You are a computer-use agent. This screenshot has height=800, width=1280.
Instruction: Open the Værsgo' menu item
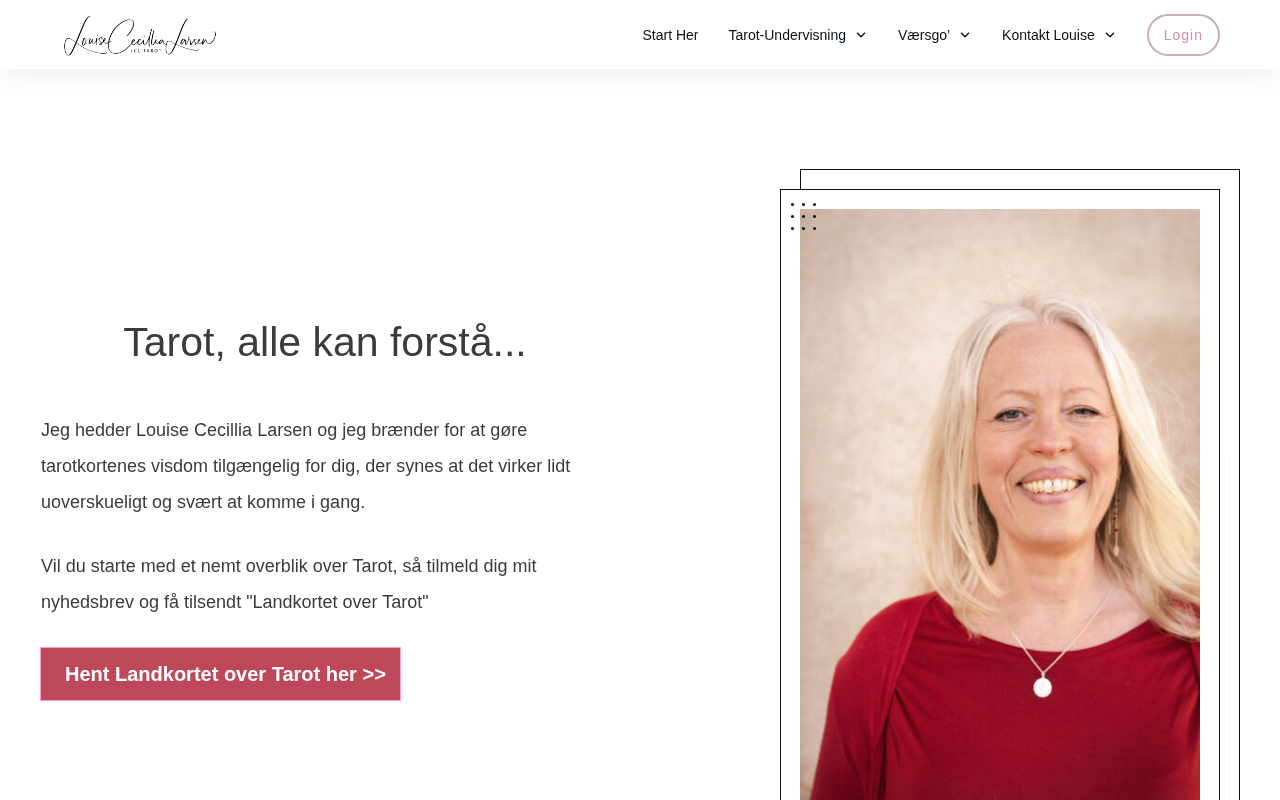click(x=924, y=35)
